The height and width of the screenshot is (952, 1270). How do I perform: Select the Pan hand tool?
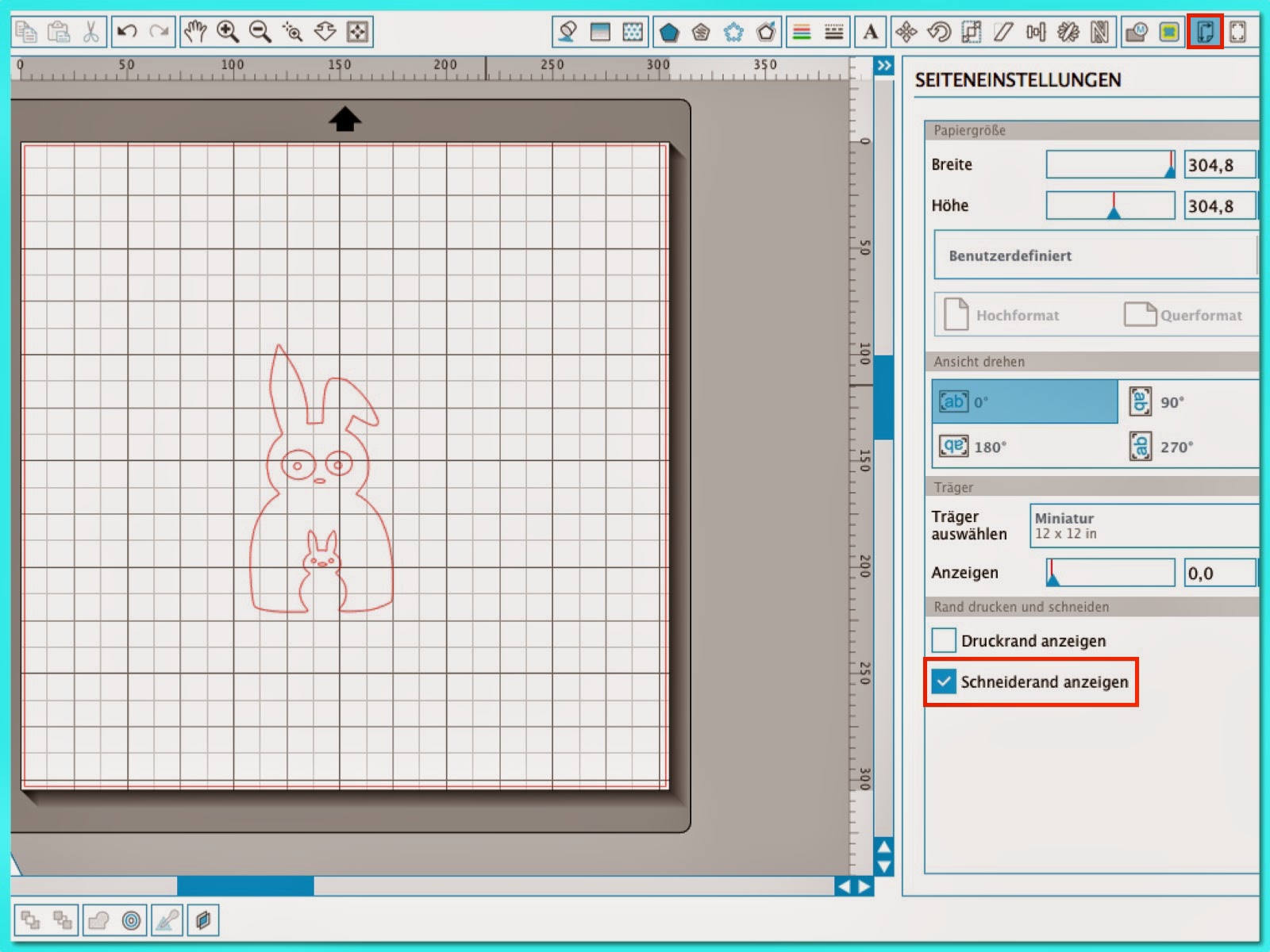coord(195,32)
